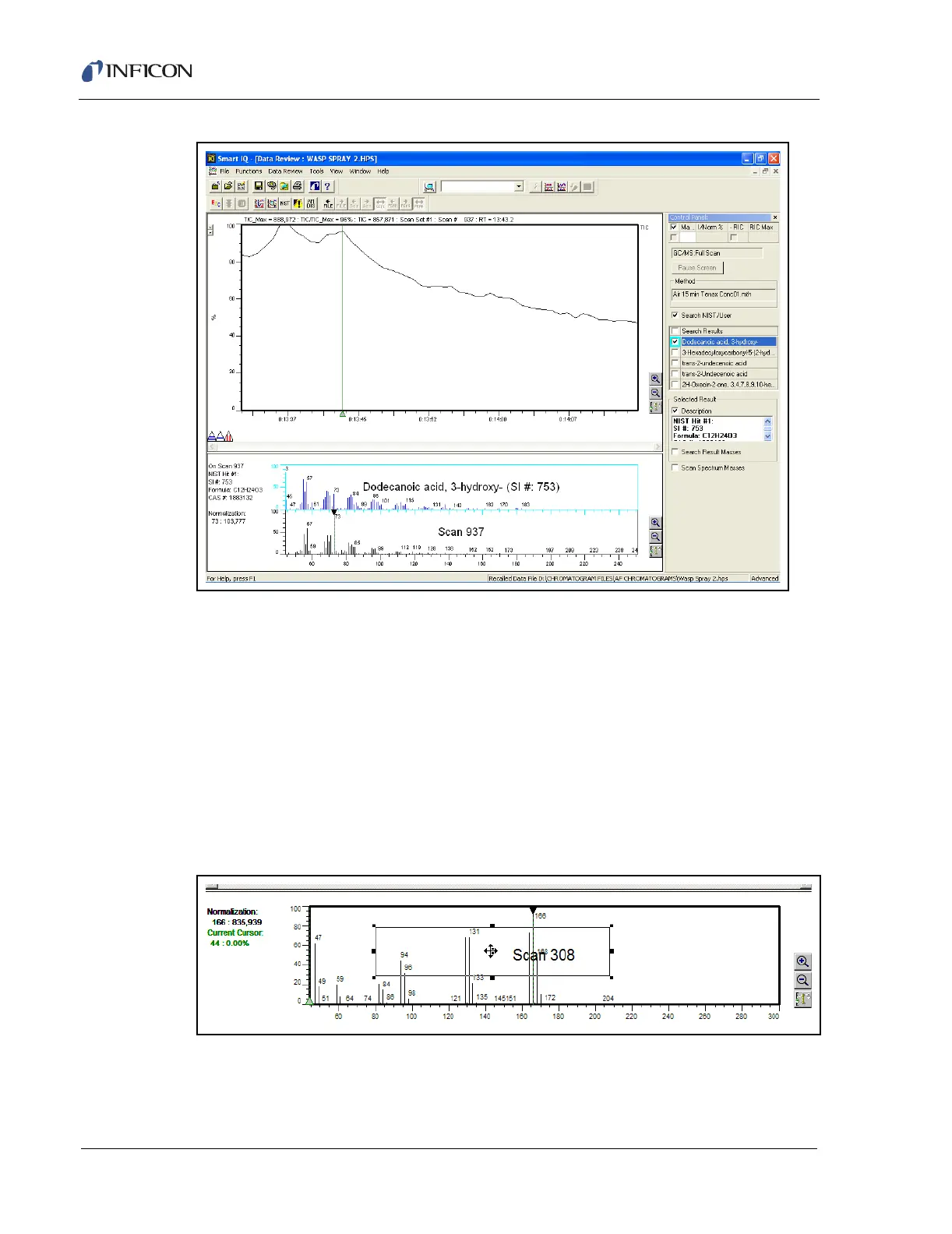This screenshot has height=1234, width=952.
Task: Click the move cursor on Scan 308 label
Action: [491, 950]
